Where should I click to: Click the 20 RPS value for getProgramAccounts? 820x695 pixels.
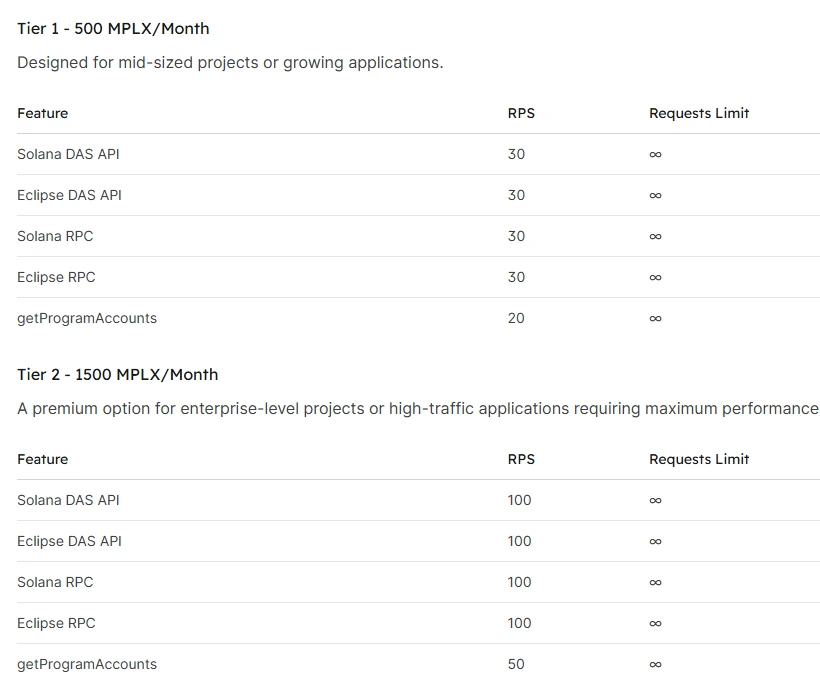516,318
